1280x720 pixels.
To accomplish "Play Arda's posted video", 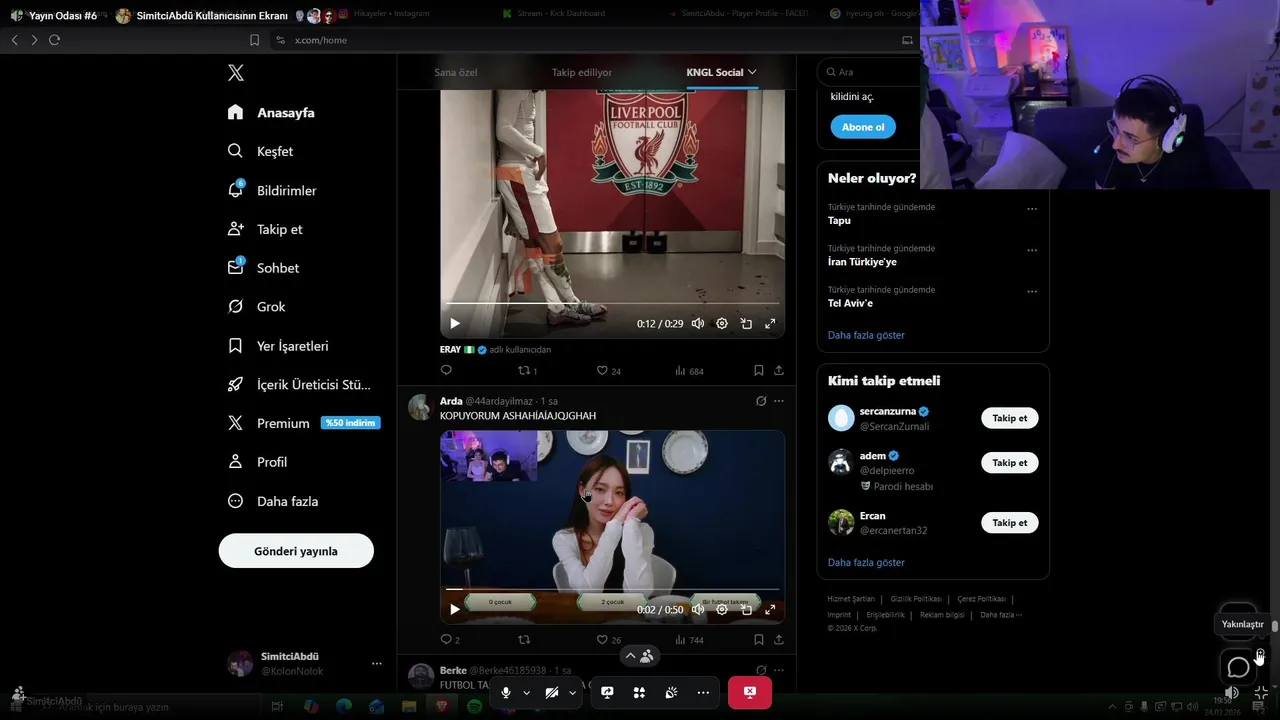I will pyautogui.click(x=455, y=609).
